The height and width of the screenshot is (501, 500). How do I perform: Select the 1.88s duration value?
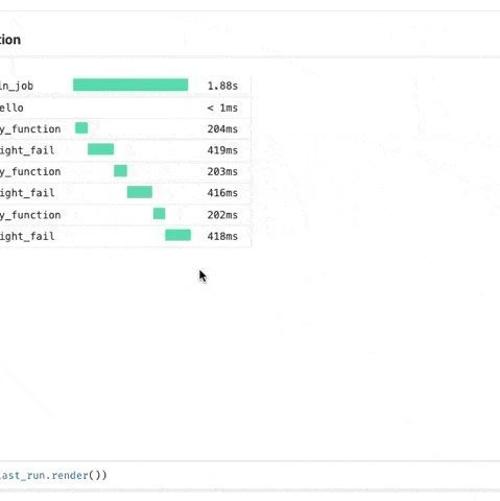(x=223, y=86)
